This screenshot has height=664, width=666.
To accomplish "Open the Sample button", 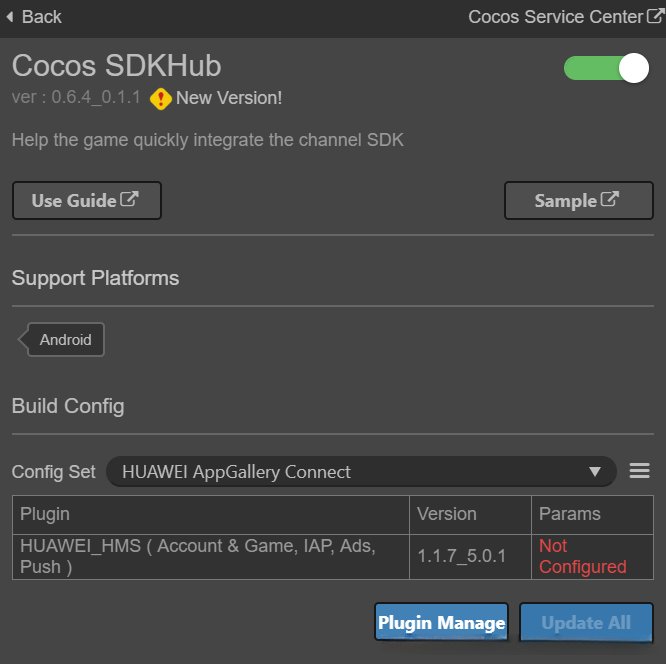I will pos(578,200).
